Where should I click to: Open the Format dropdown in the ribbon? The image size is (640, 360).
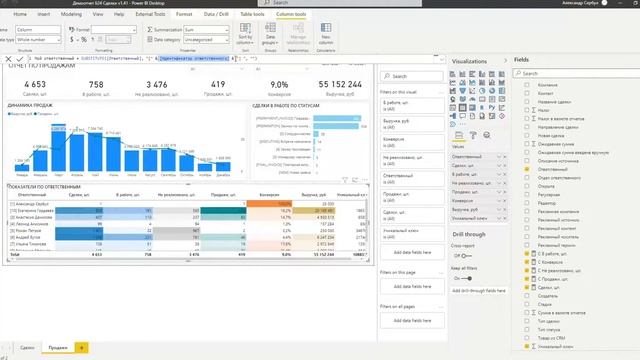[x=114, y=30]
